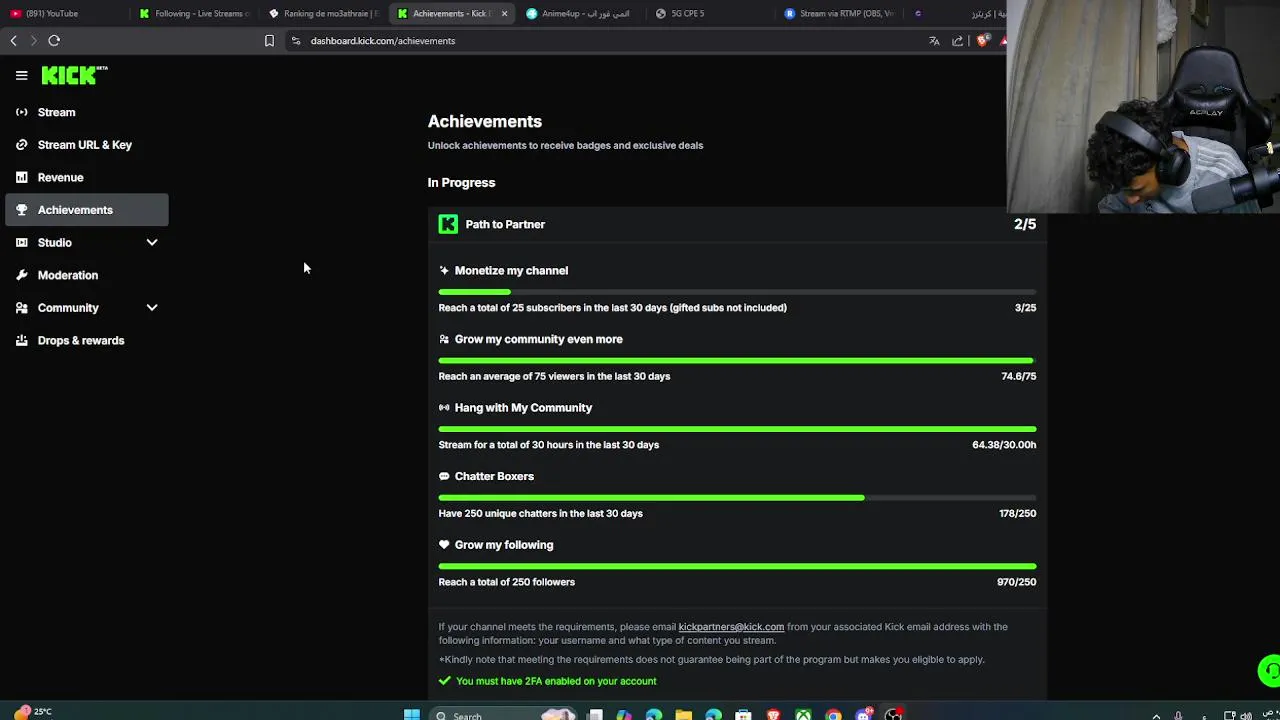The width and height of the screenshot is (1280, 720).
Task: Click the Chatter Boxers progress bar
Action: [x=737, y=498]
